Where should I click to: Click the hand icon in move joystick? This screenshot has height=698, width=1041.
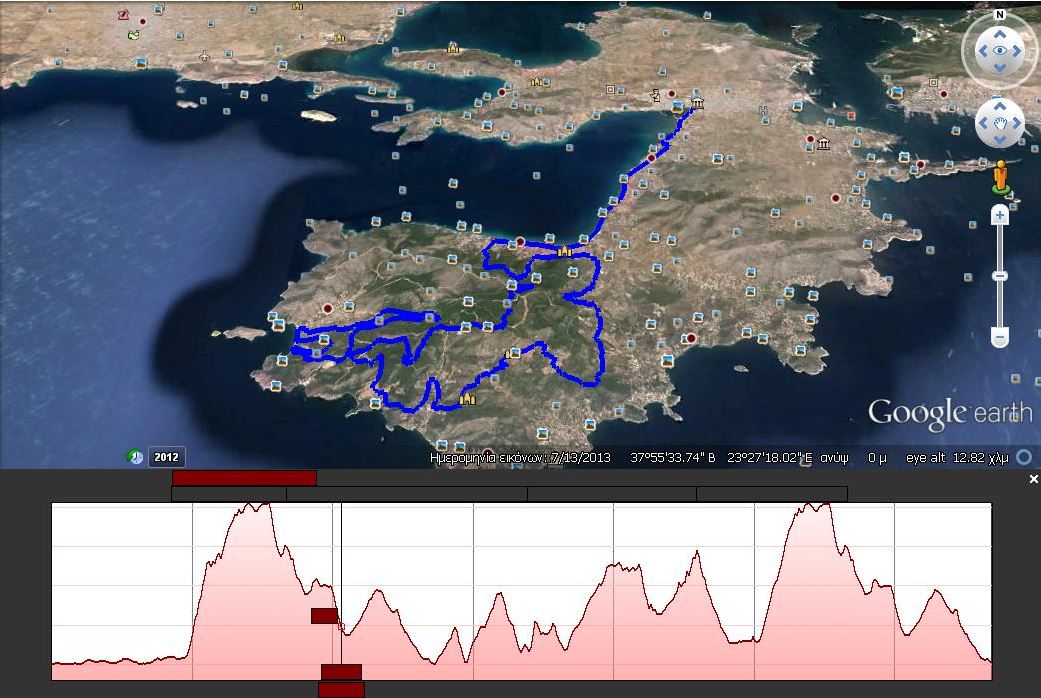tap(999, 123)
